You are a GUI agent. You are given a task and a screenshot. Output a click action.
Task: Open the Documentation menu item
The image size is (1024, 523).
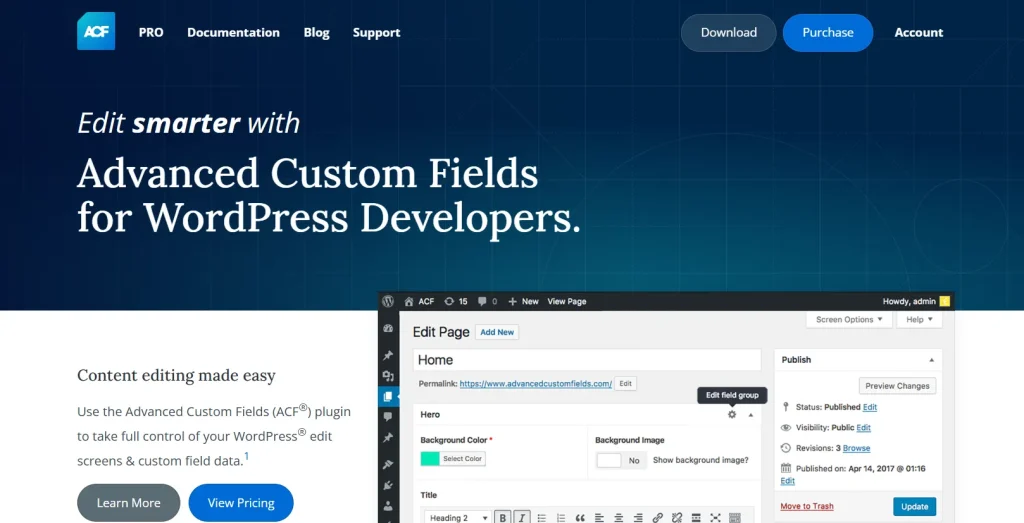[x=233, y=32]
